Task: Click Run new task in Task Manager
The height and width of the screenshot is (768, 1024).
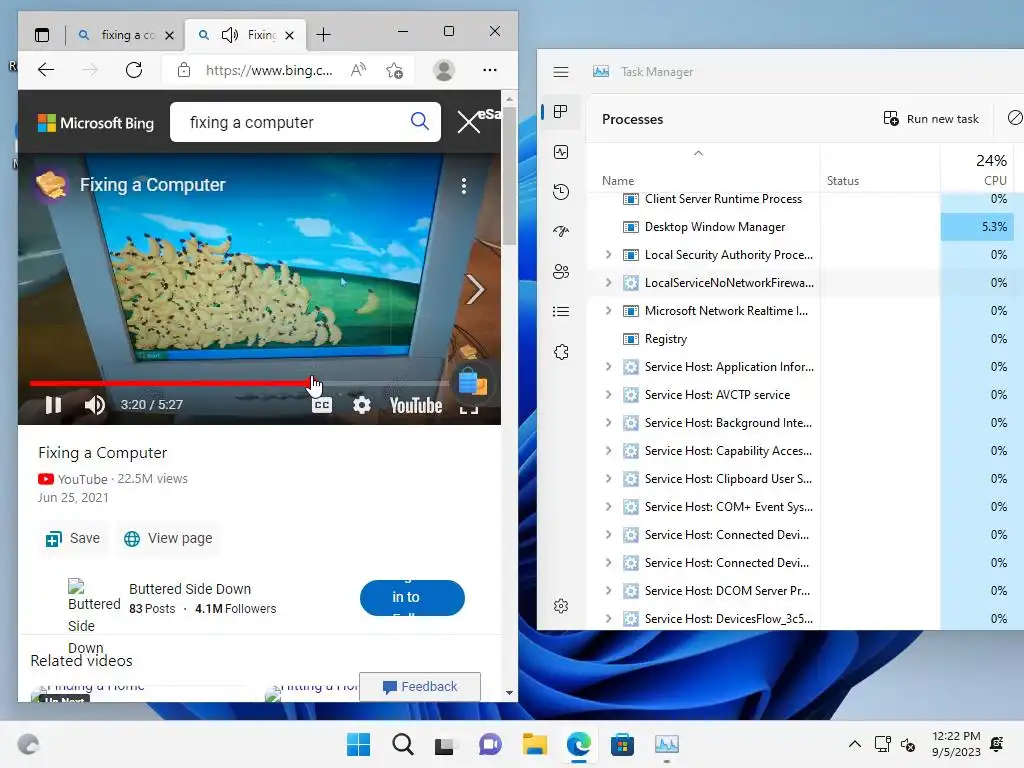Action: (x=931, y=119)
